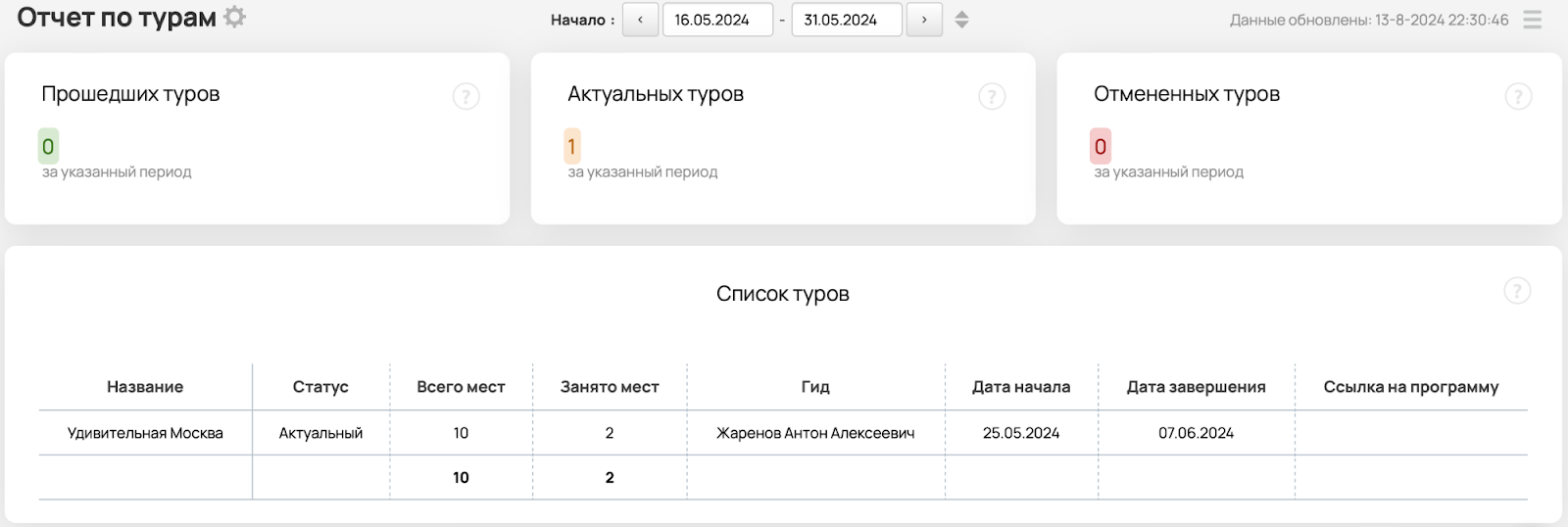The height and width of the screenshot is (527, 1568).
Task: Go to next date period
Action: pyautogui.click(x=924, y=20)
